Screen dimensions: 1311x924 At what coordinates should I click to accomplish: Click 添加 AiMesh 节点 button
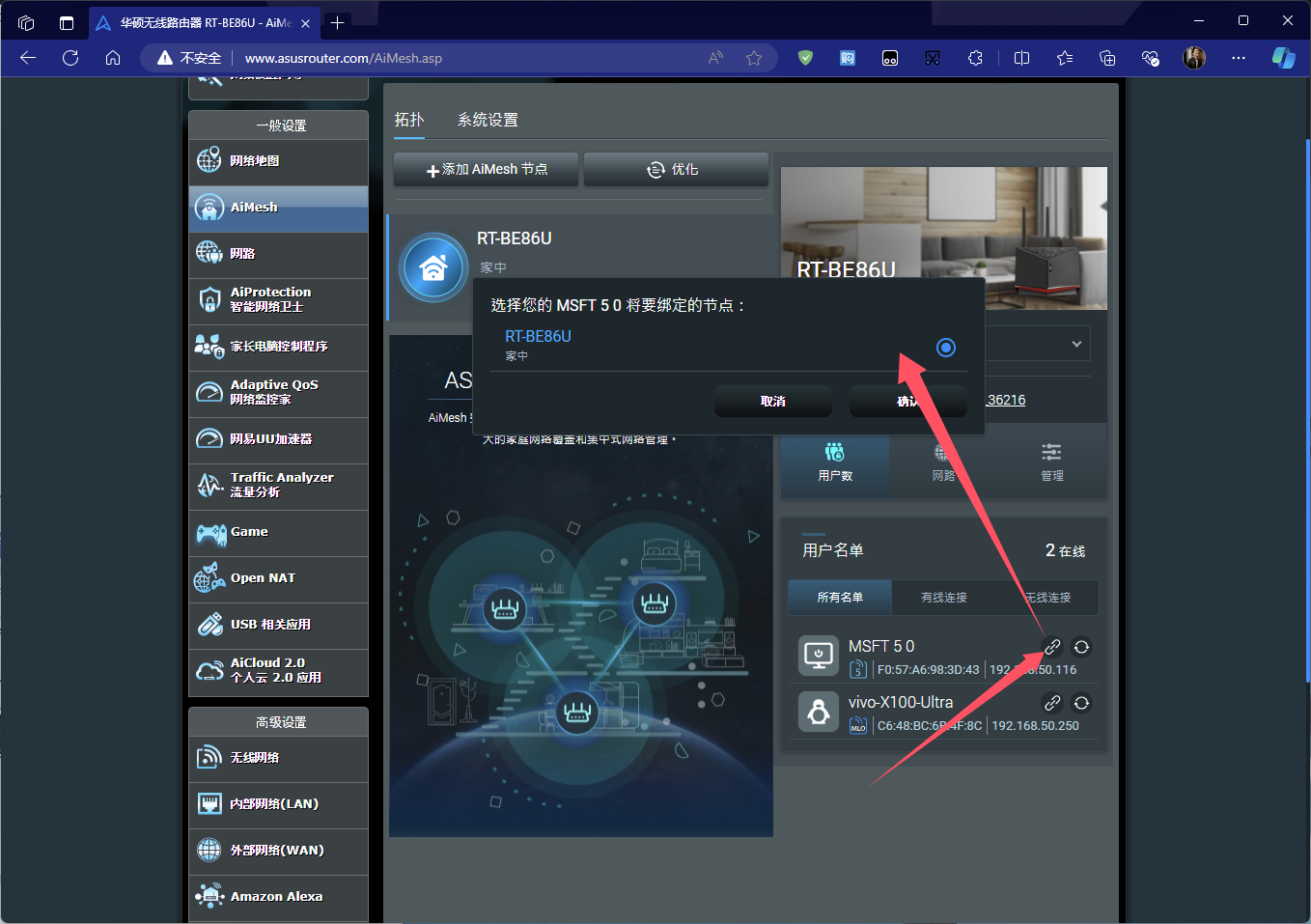pos(487,170)
